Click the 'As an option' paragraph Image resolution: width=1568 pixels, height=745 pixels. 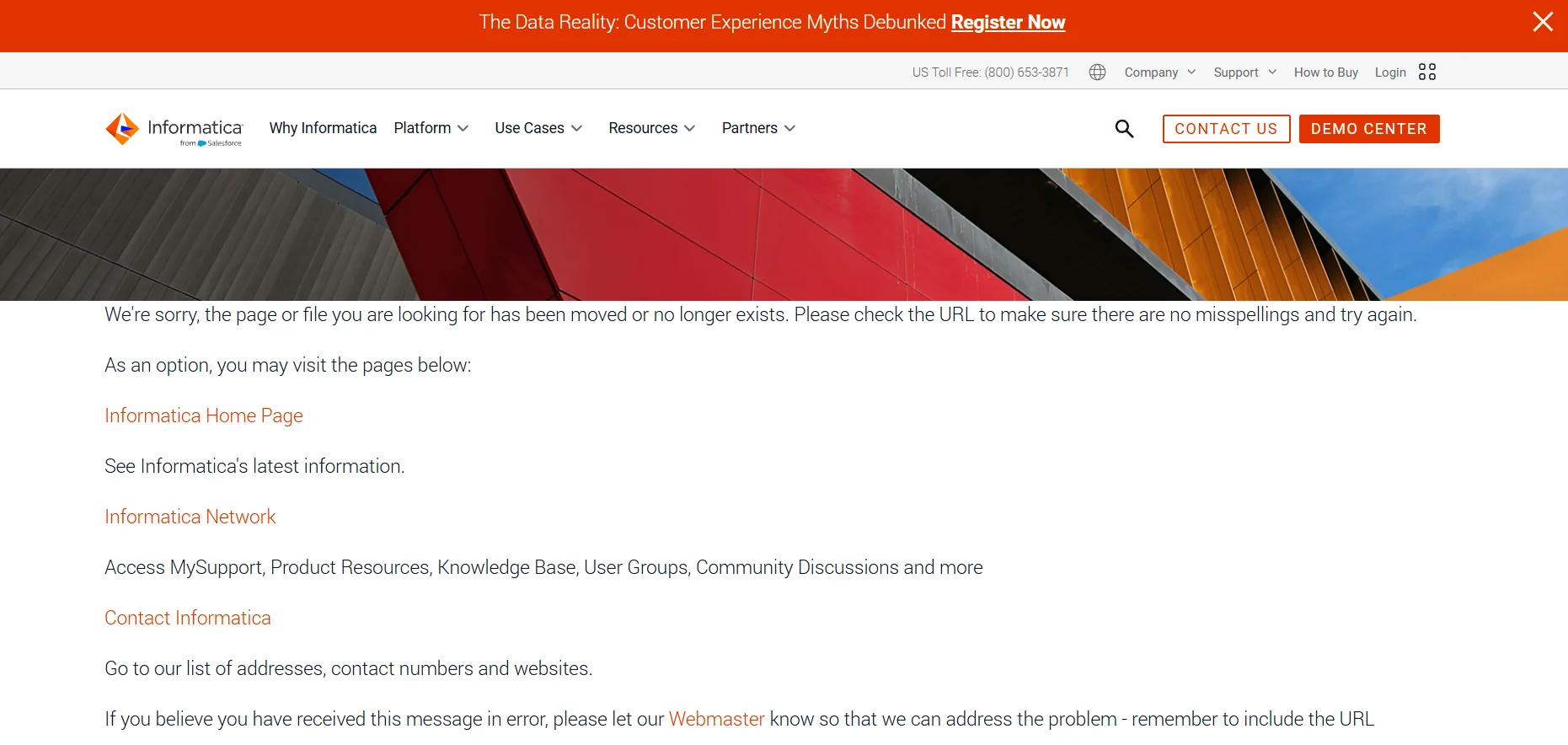point(288,365)
